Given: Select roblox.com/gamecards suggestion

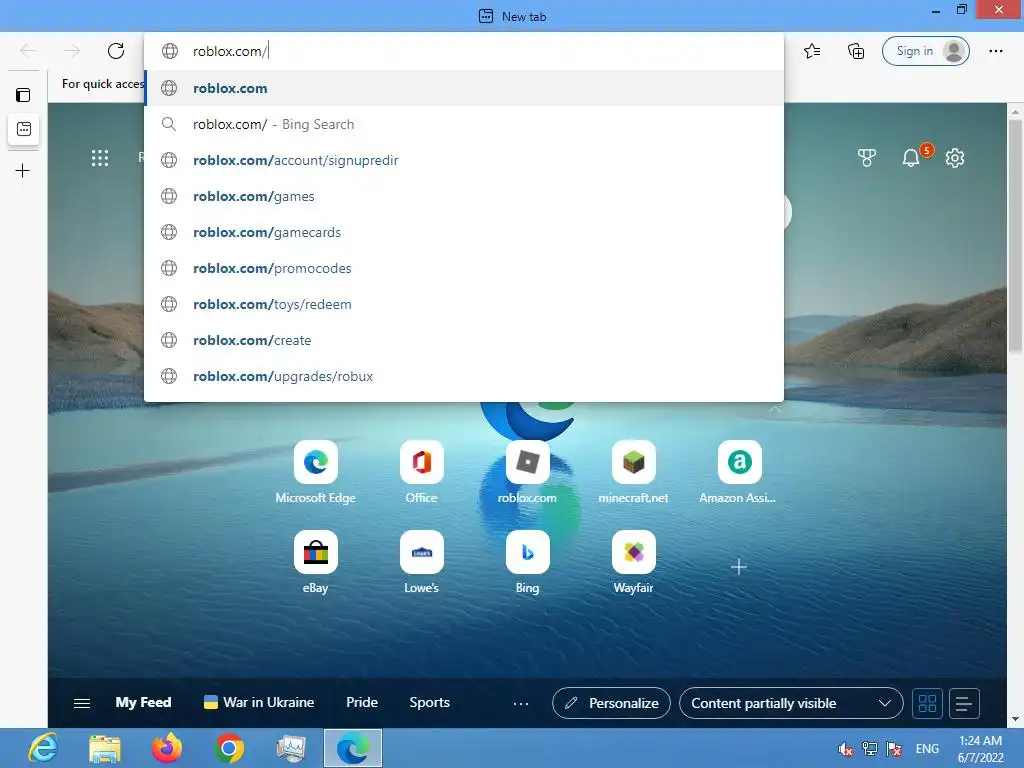Looking at the screenshot, I should point(464,232).
